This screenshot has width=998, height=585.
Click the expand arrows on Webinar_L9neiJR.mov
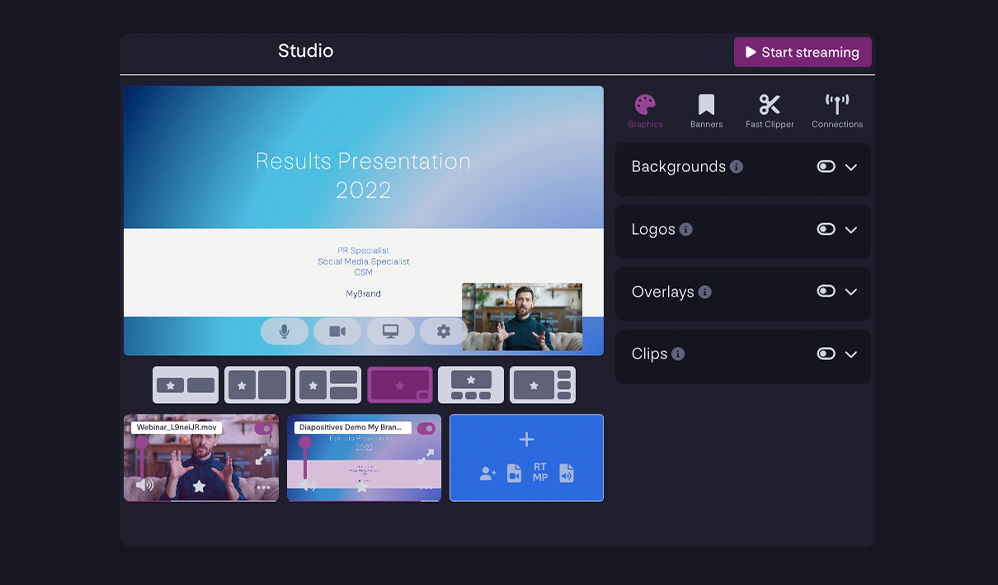[x=263, y=456]
